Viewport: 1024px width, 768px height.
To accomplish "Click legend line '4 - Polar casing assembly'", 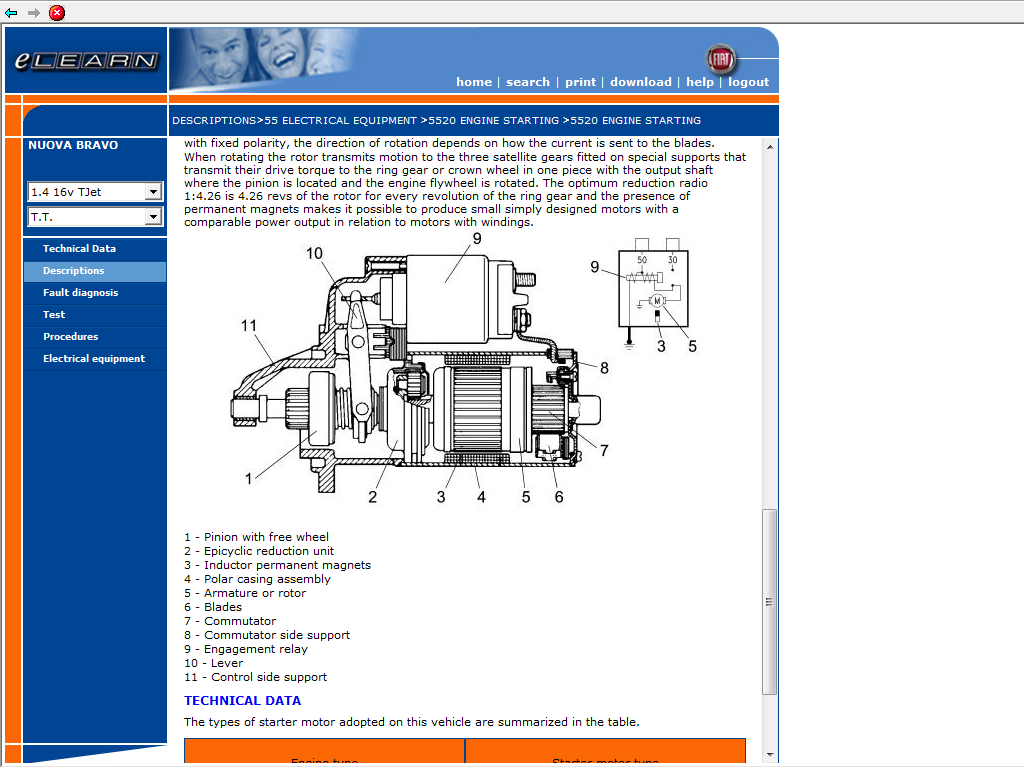I will coord(257,579).
